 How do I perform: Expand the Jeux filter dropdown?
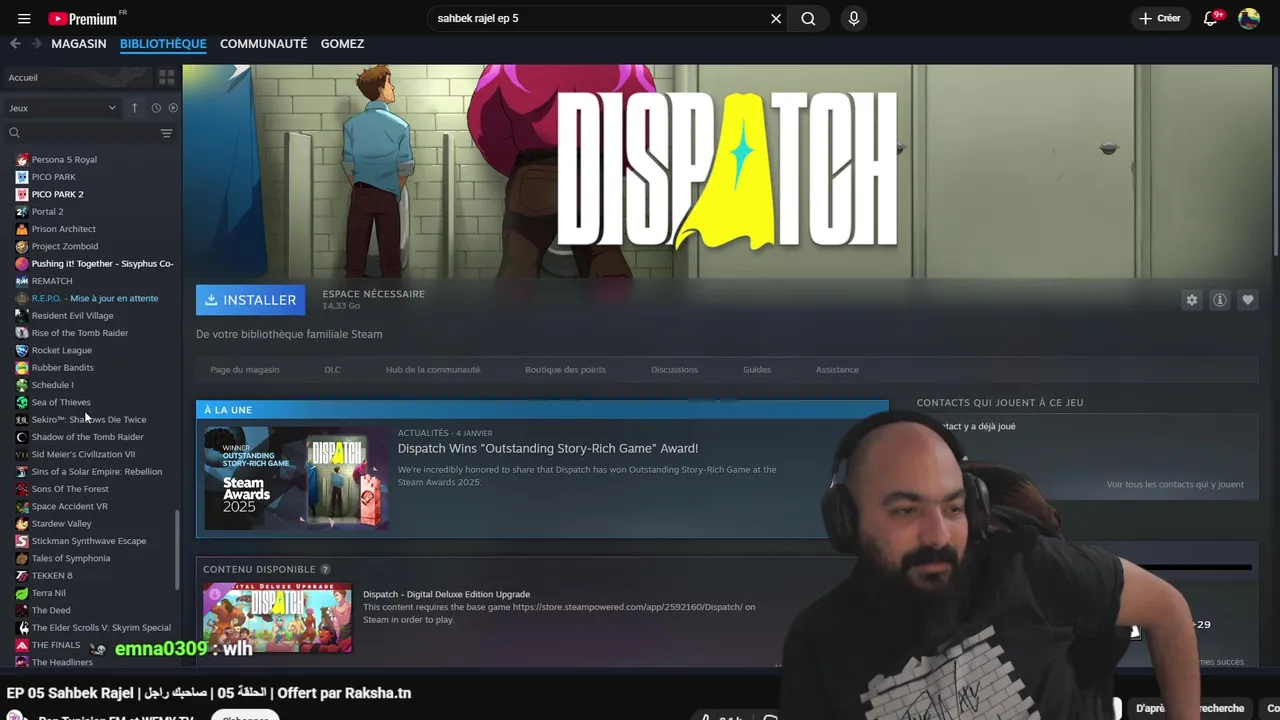click(62, 108)
